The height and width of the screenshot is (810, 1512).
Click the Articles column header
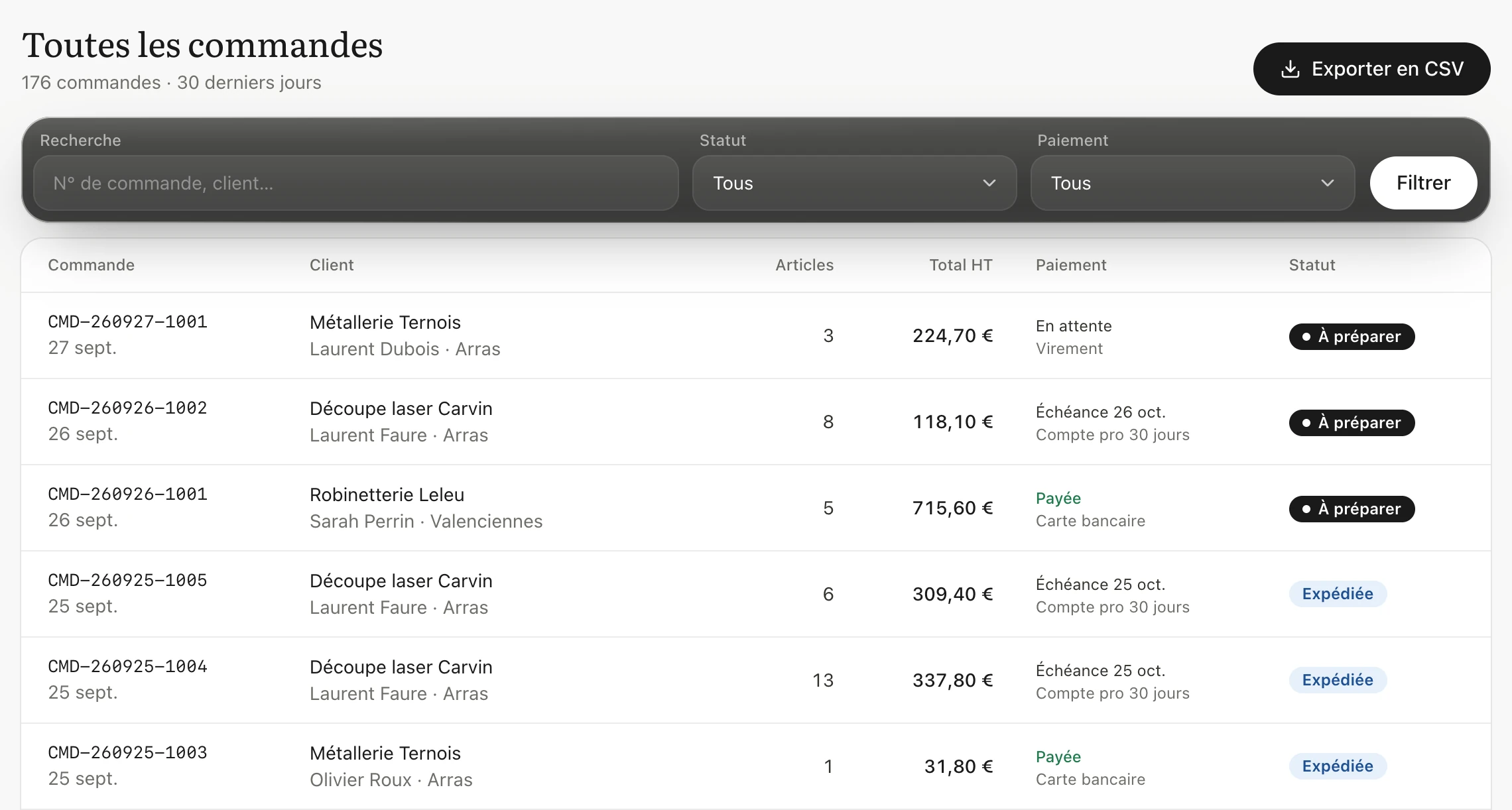pyautogui.click(x=804, y=265)
